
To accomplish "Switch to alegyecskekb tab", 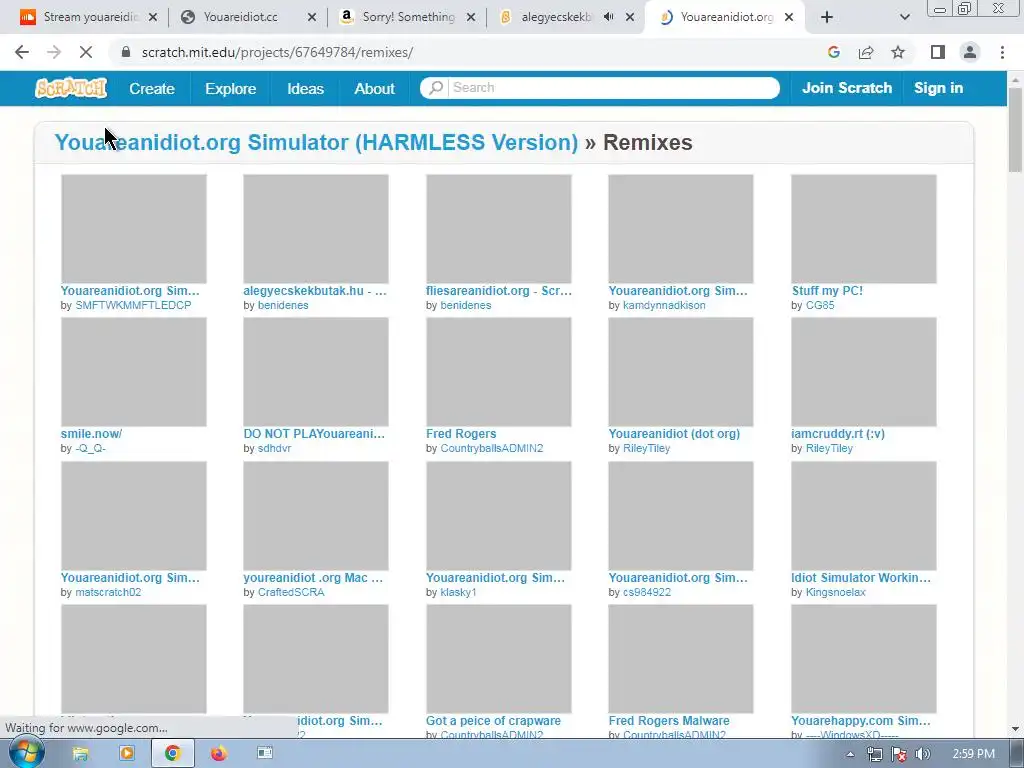I will click(x=555, y=17).
